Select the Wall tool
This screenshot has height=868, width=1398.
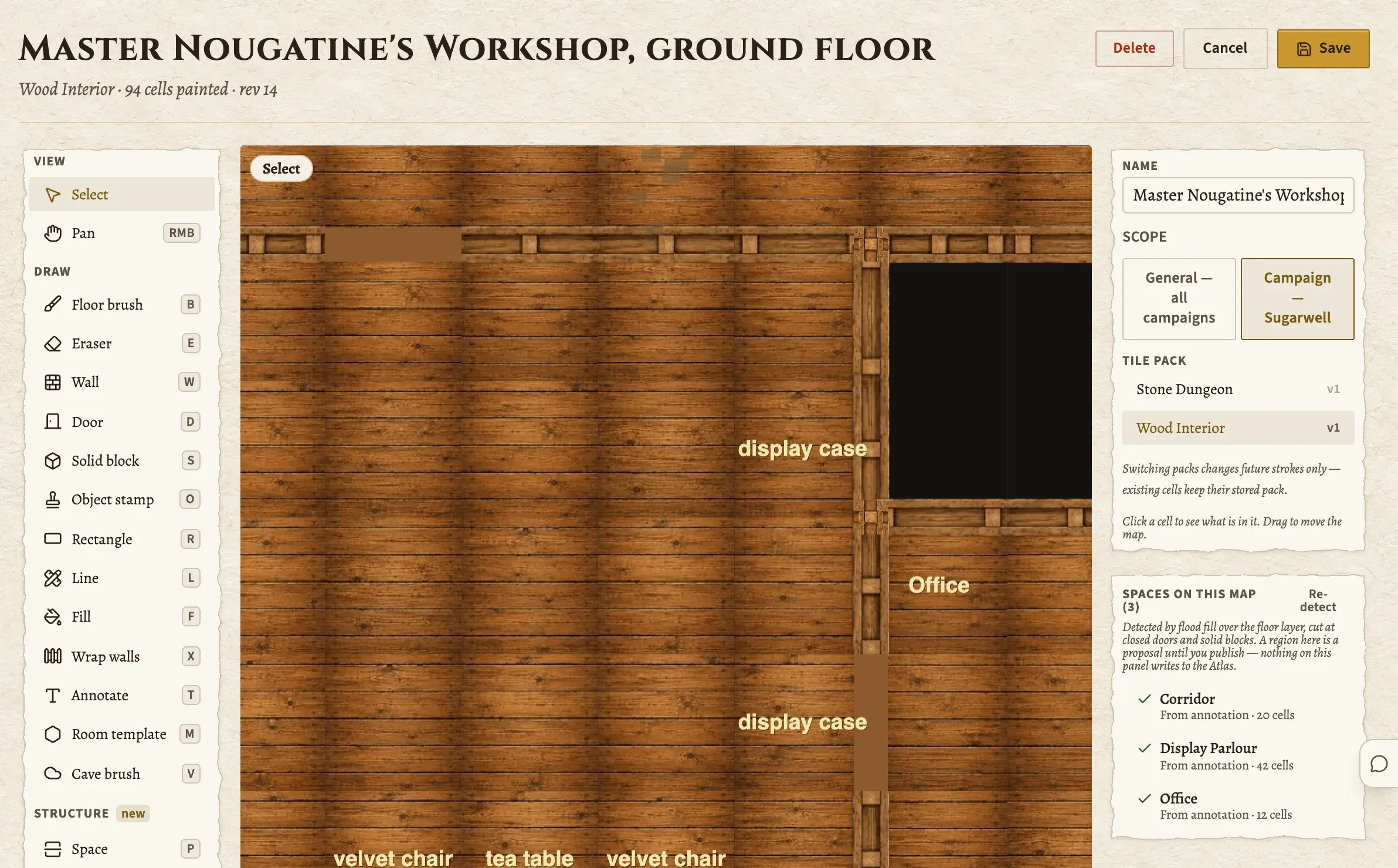click(x=121, y=382)
